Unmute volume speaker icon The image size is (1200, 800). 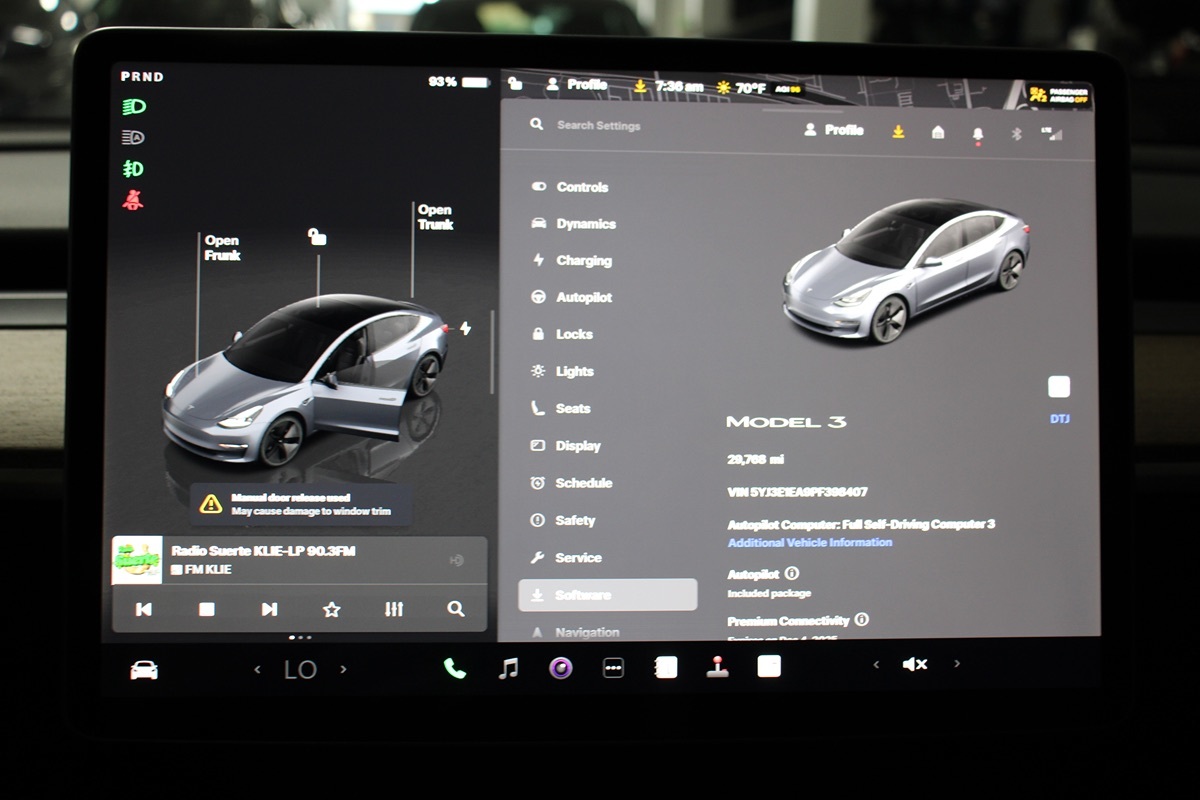[914, 664]
